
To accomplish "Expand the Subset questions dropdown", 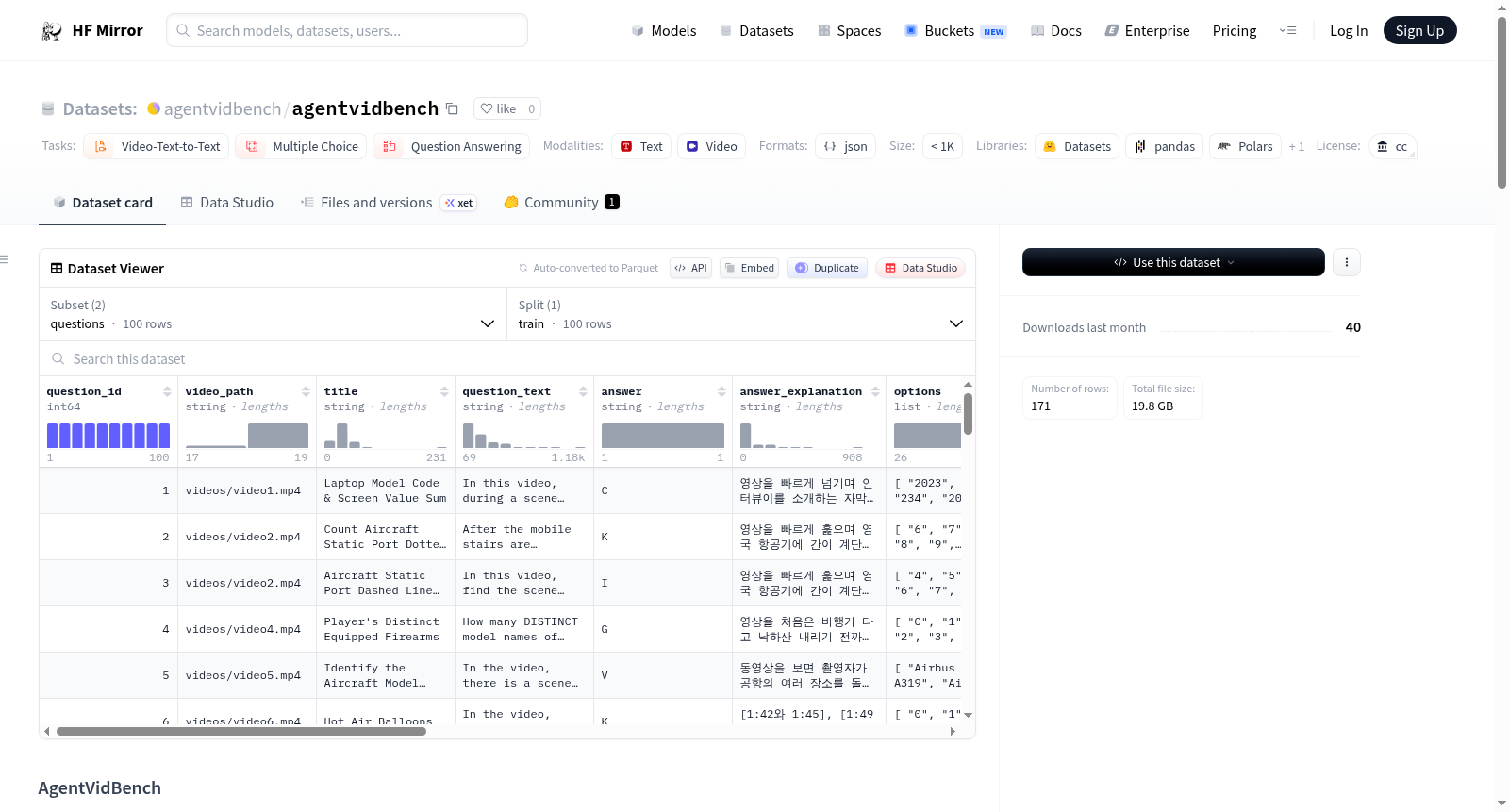I will coord(273,314).
